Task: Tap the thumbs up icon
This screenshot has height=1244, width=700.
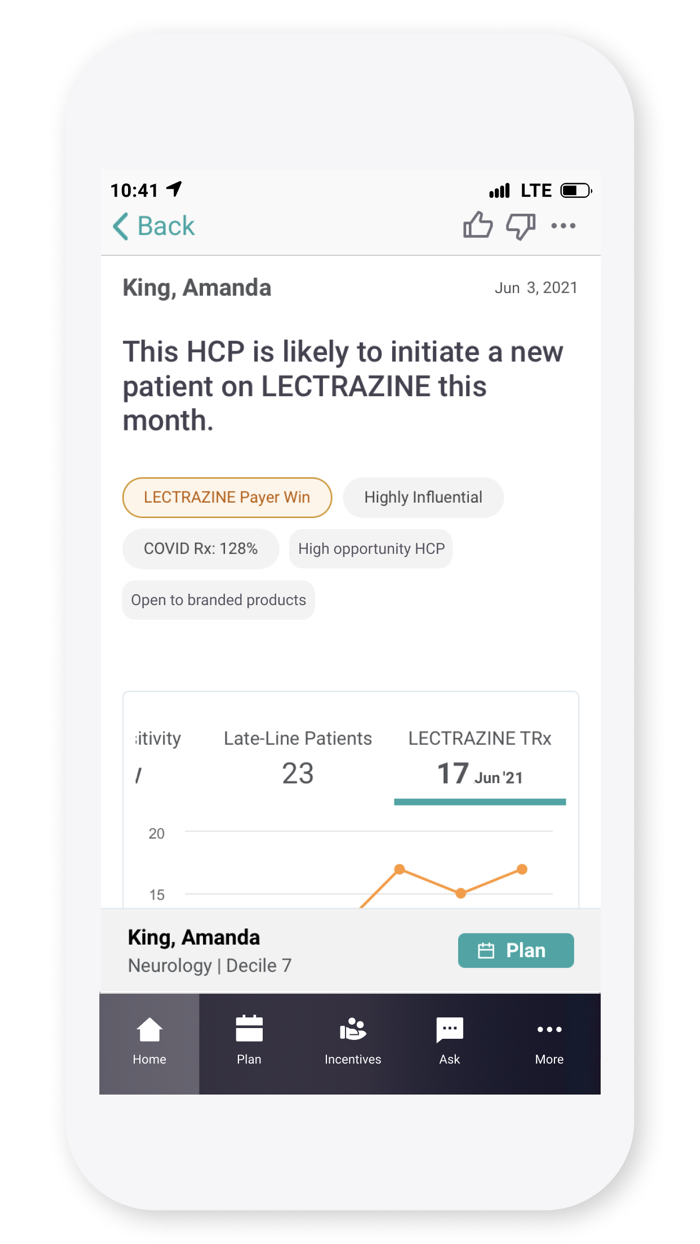Action: pos(478,226)
